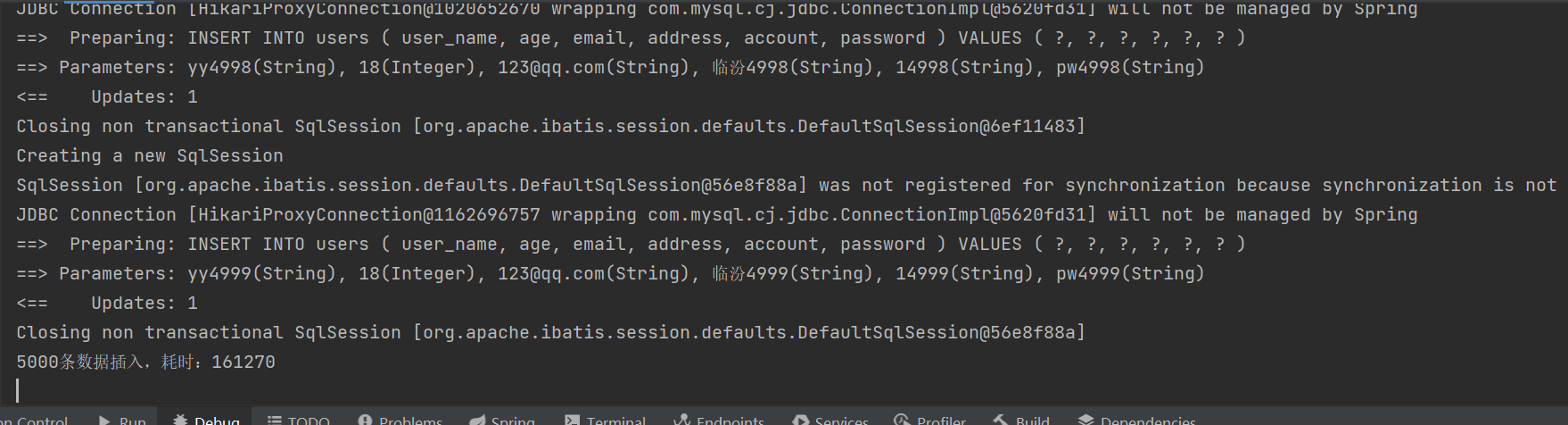
Task: Click the Debug bug icon
Action: 180,420
